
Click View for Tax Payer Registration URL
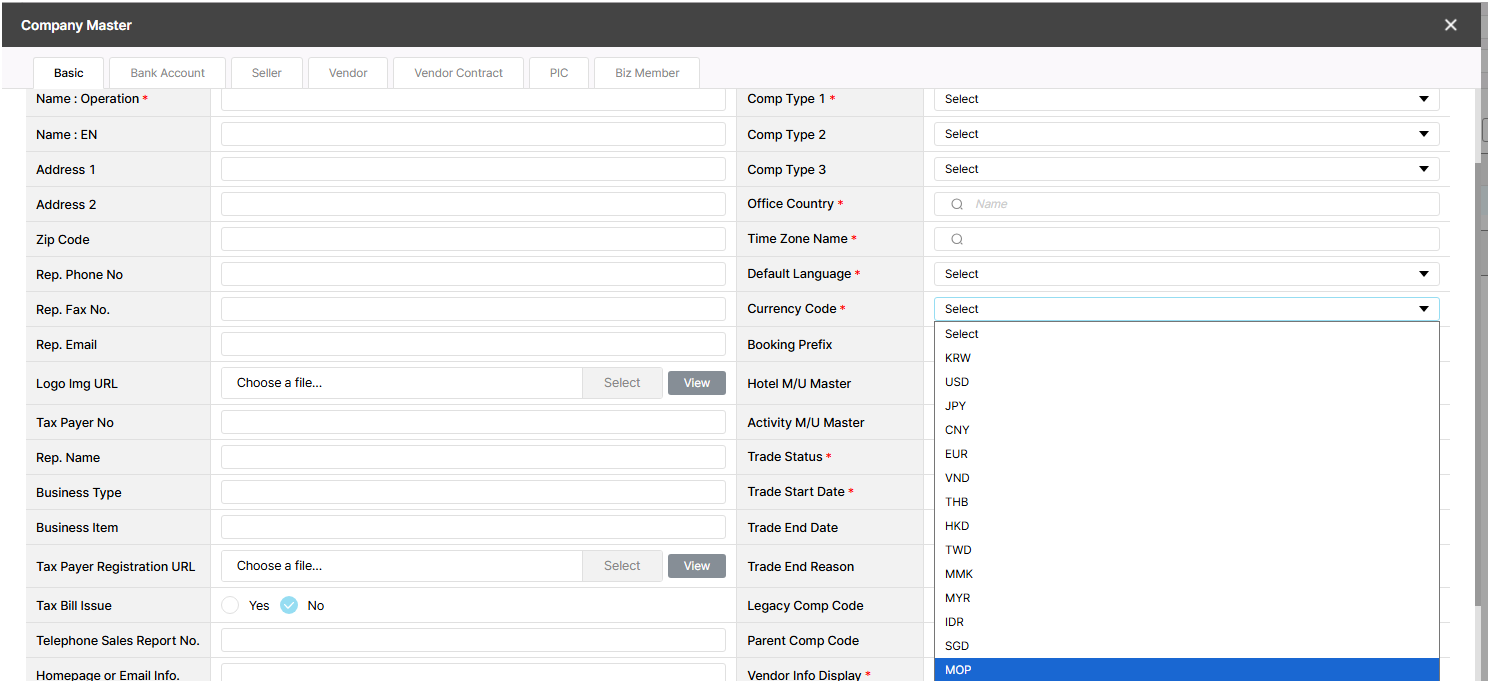coord(696,566)
